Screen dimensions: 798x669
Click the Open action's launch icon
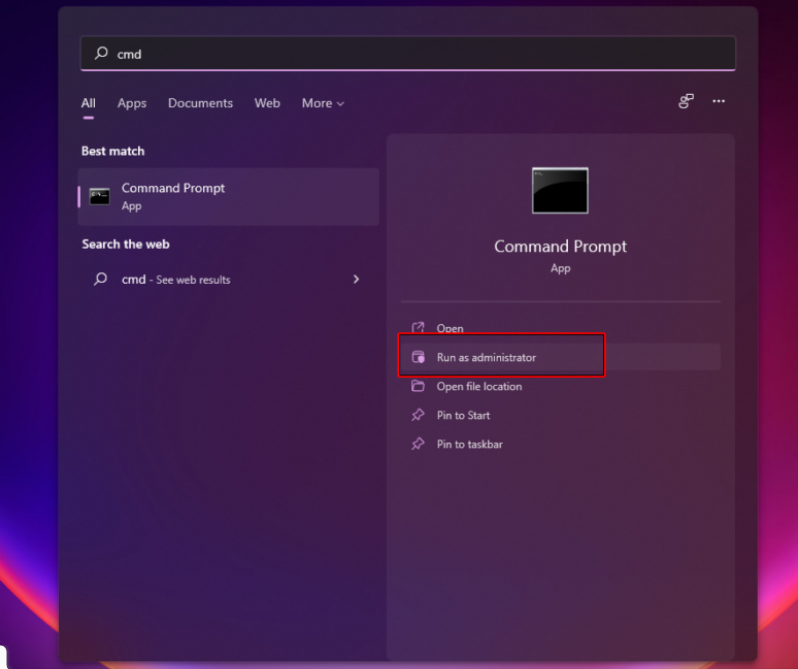[418, 328]
